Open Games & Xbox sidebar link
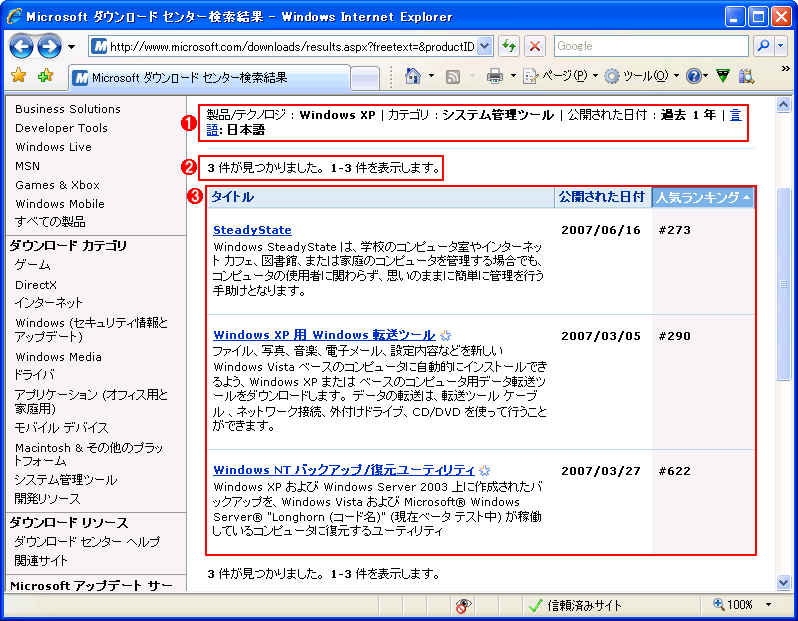Image resolution: width=798 pixels, height=621 pixels. (57, 185)
